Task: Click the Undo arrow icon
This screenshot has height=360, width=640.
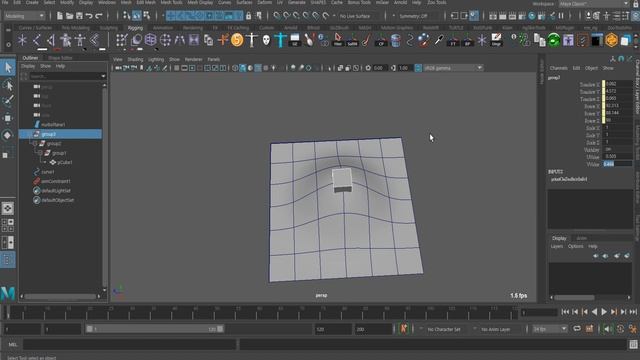Action: pyautogui.click(x=89, y=16)
